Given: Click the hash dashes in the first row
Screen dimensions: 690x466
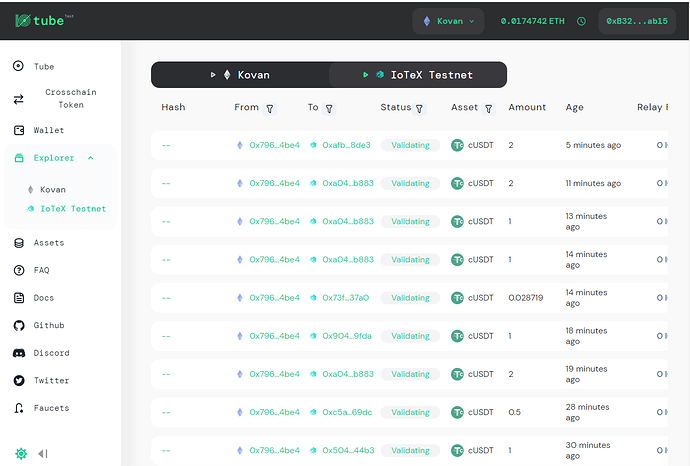Looking at the screenshot, I should 166,145.
